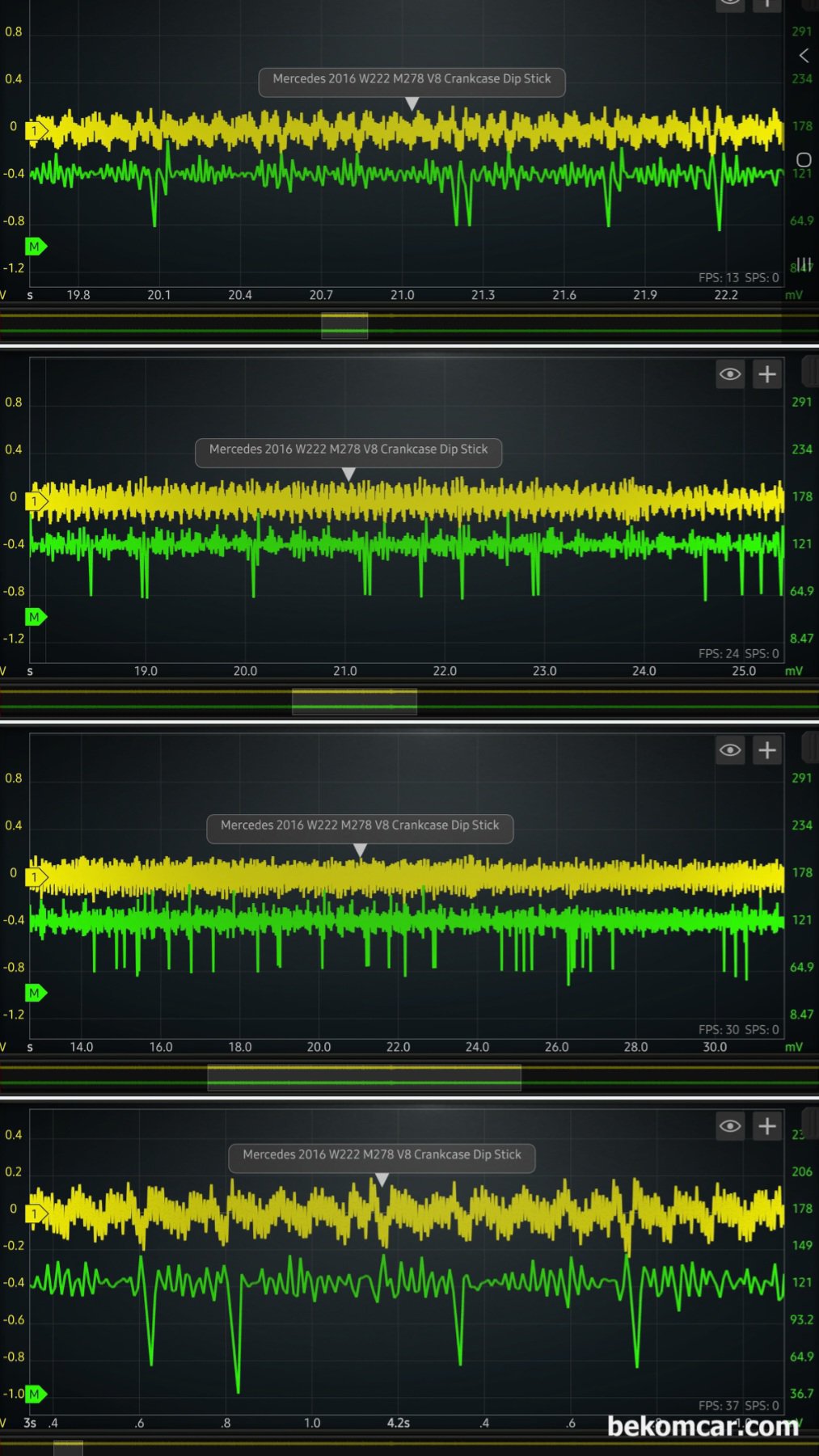Screen dimensions: 819x1456
Task: Select yellow channel 1 marker in FPS: 24 chart
Action: [x=36, y=501]
